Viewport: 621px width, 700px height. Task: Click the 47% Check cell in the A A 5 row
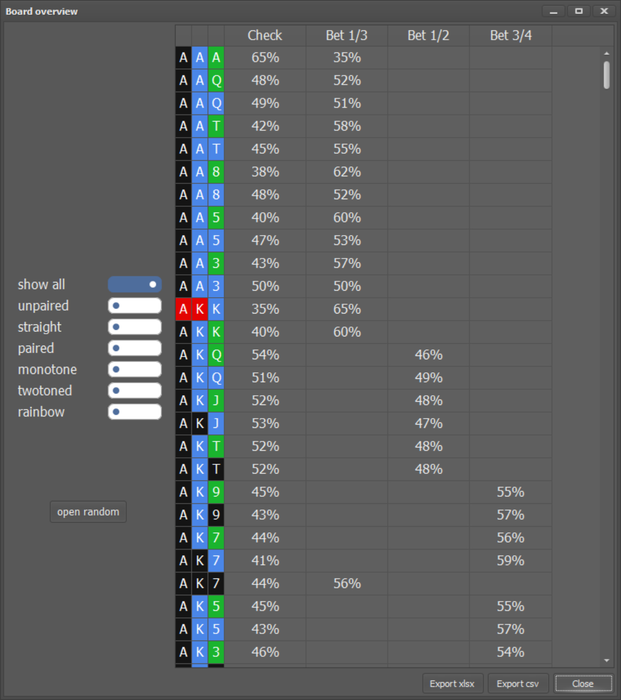tap(265, 240)
